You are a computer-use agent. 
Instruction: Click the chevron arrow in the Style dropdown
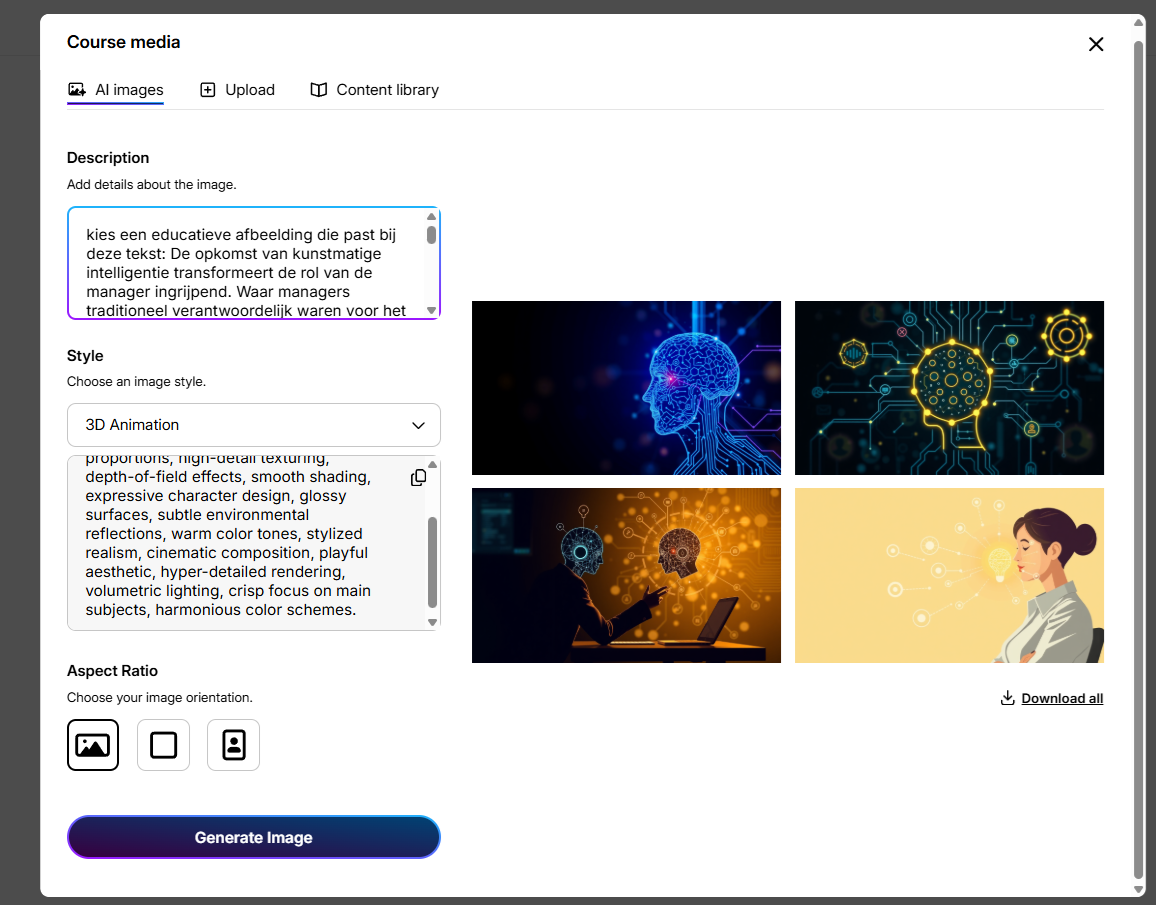pyautogui.click(x=419, y=425)
